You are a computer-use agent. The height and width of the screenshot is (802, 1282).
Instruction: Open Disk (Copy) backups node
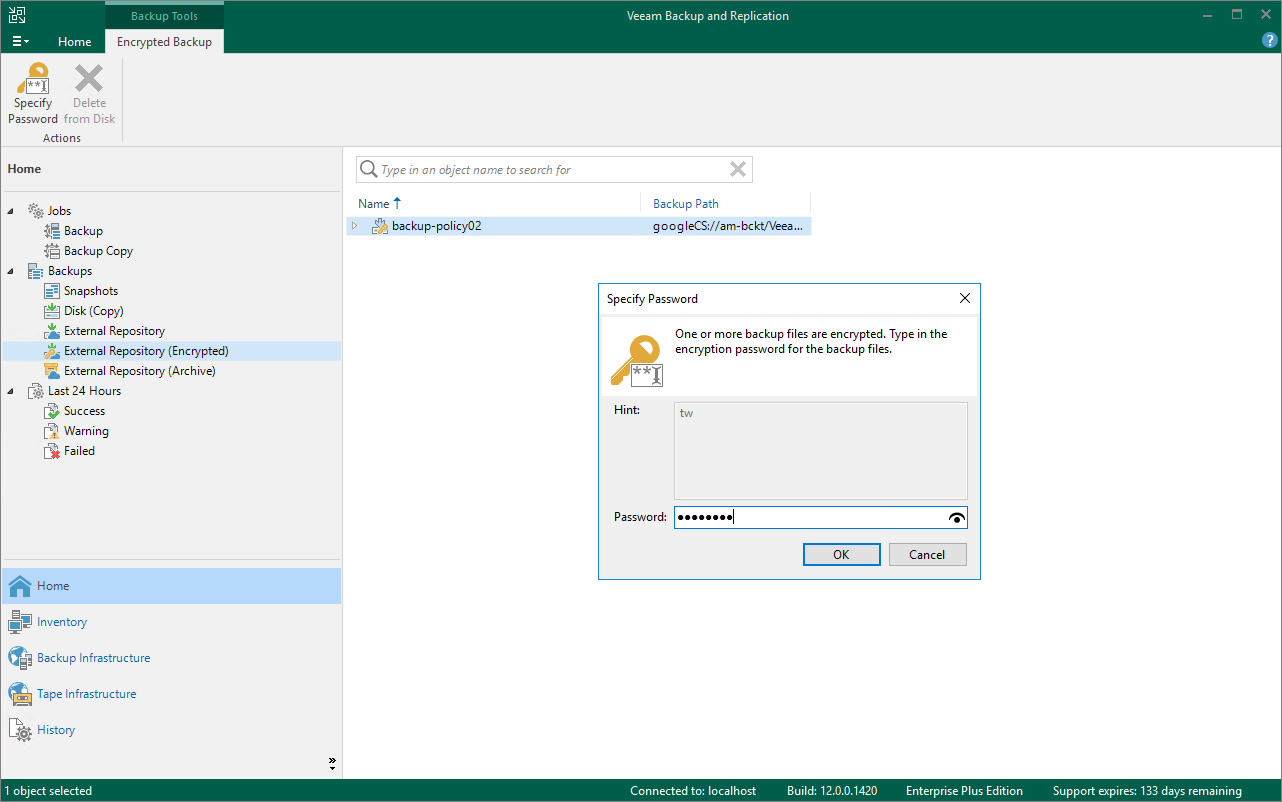[94, 311]
